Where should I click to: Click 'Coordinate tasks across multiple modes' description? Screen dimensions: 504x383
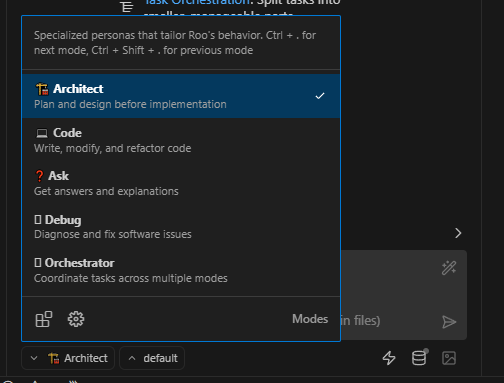click(x=131, y=278)
